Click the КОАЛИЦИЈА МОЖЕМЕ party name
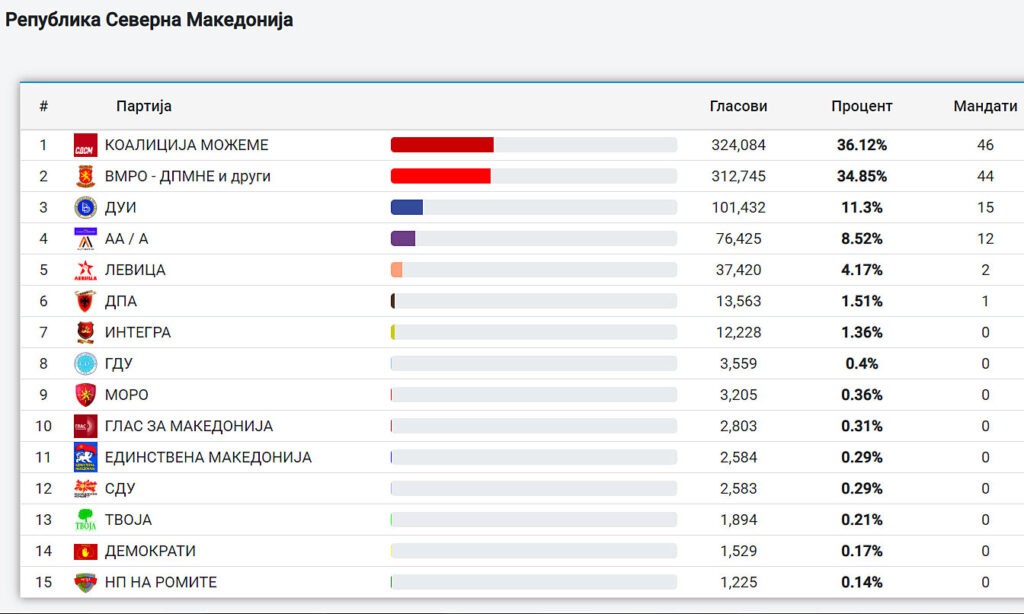 pos(186,145)
